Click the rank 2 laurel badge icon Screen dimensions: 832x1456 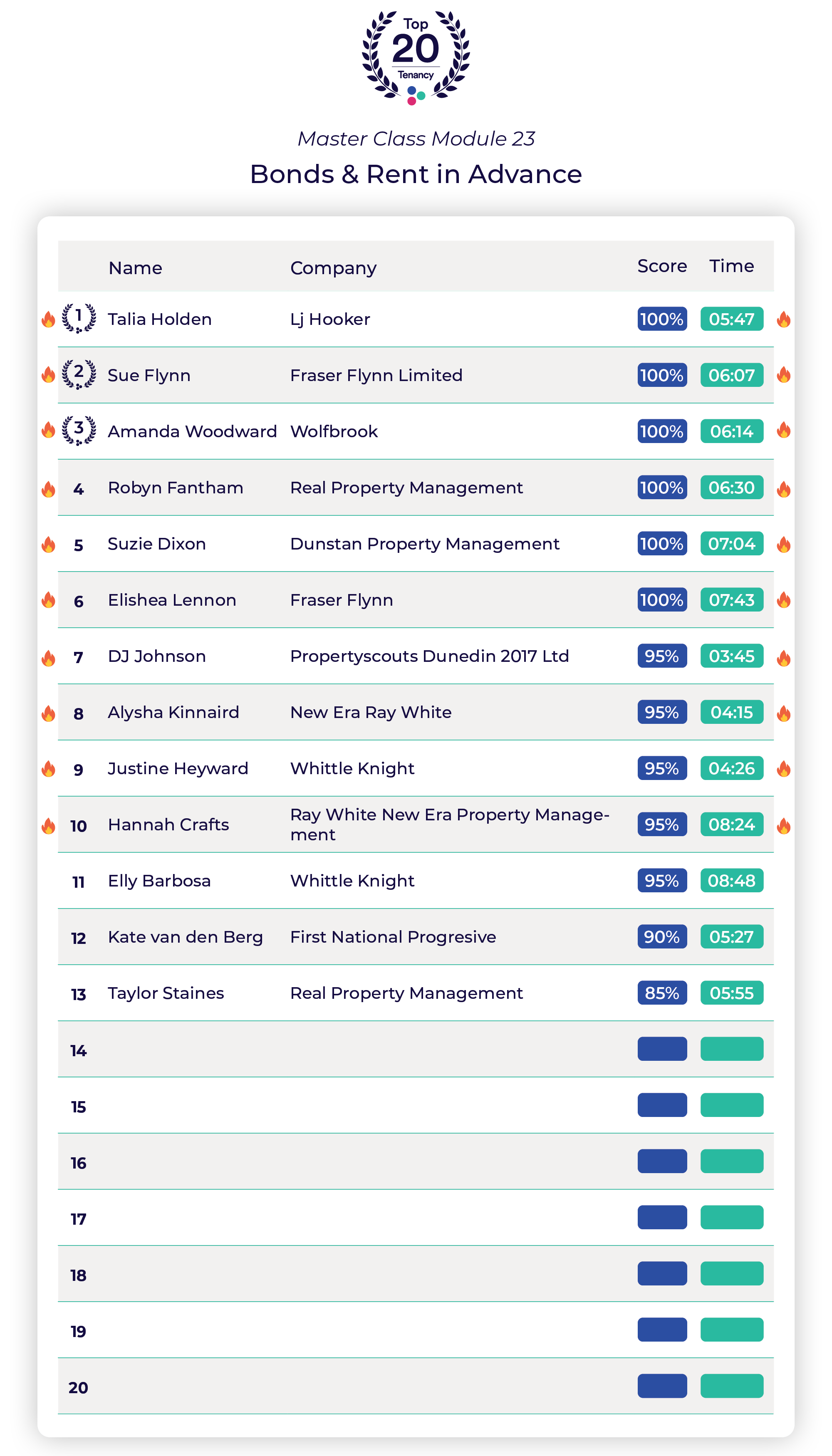click(79, 374)
